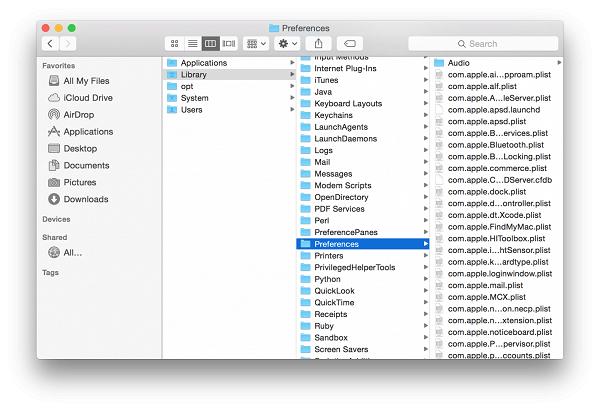This screenshot has width=600, height=411.
Task: Switch to list view
Action: (x=192, y=44)
